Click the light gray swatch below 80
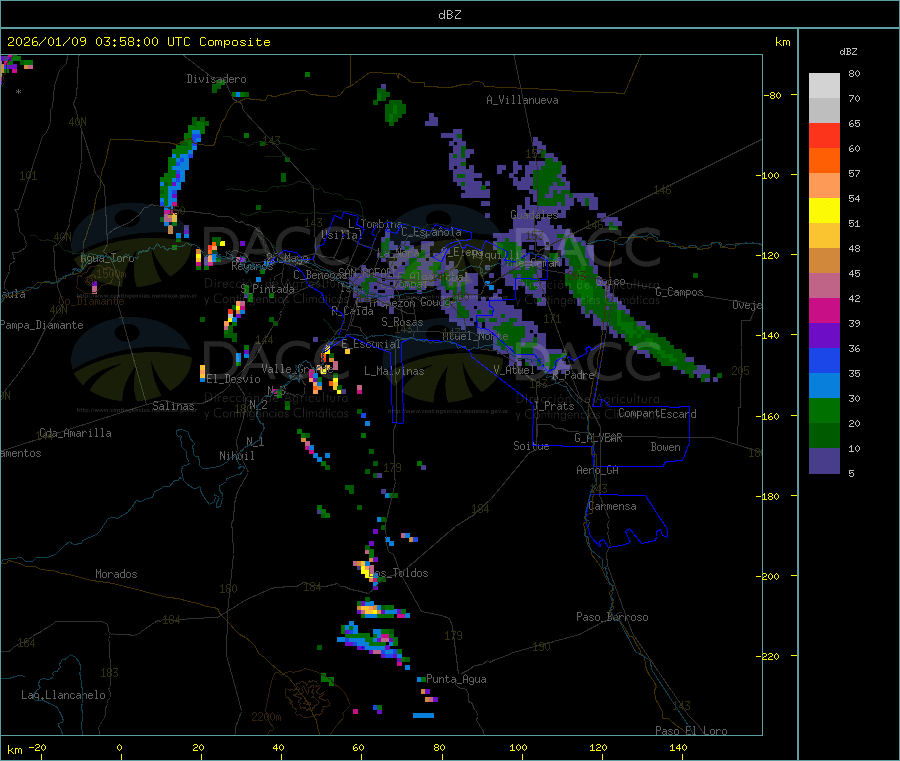Image resolution: width=900 pixels, height=761 pixels. point(824,85)
